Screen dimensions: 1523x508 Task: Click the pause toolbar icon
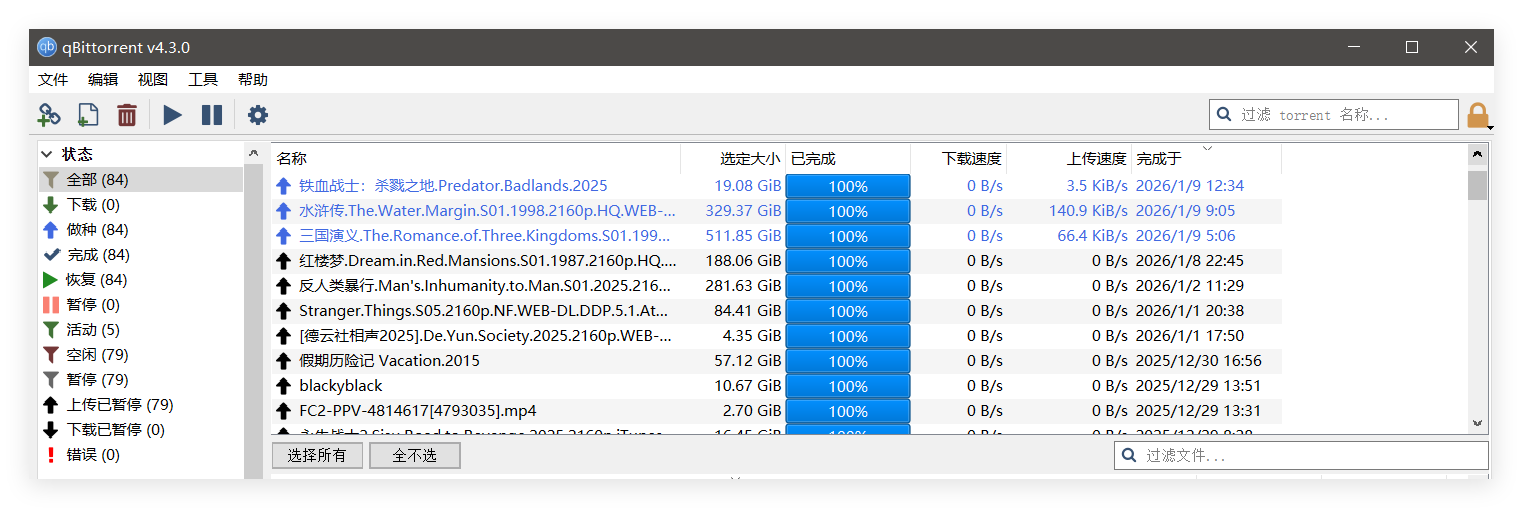click(x=212, y=115)
